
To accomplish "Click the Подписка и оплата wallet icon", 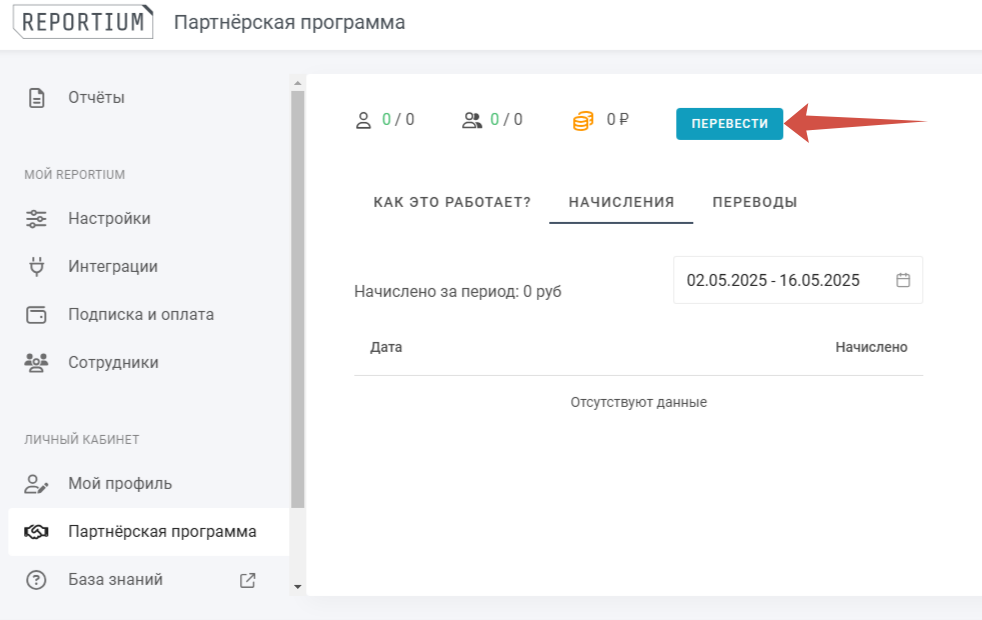I will pos(37,314).
